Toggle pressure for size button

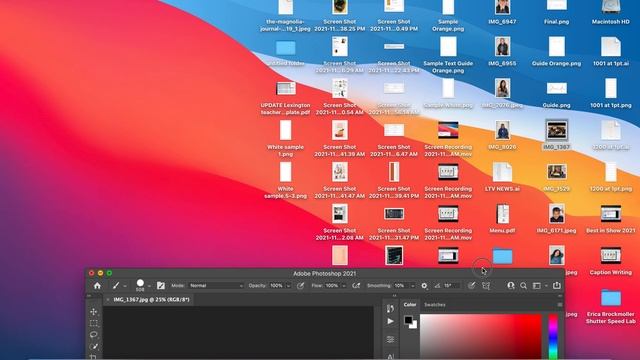point(471,286)
